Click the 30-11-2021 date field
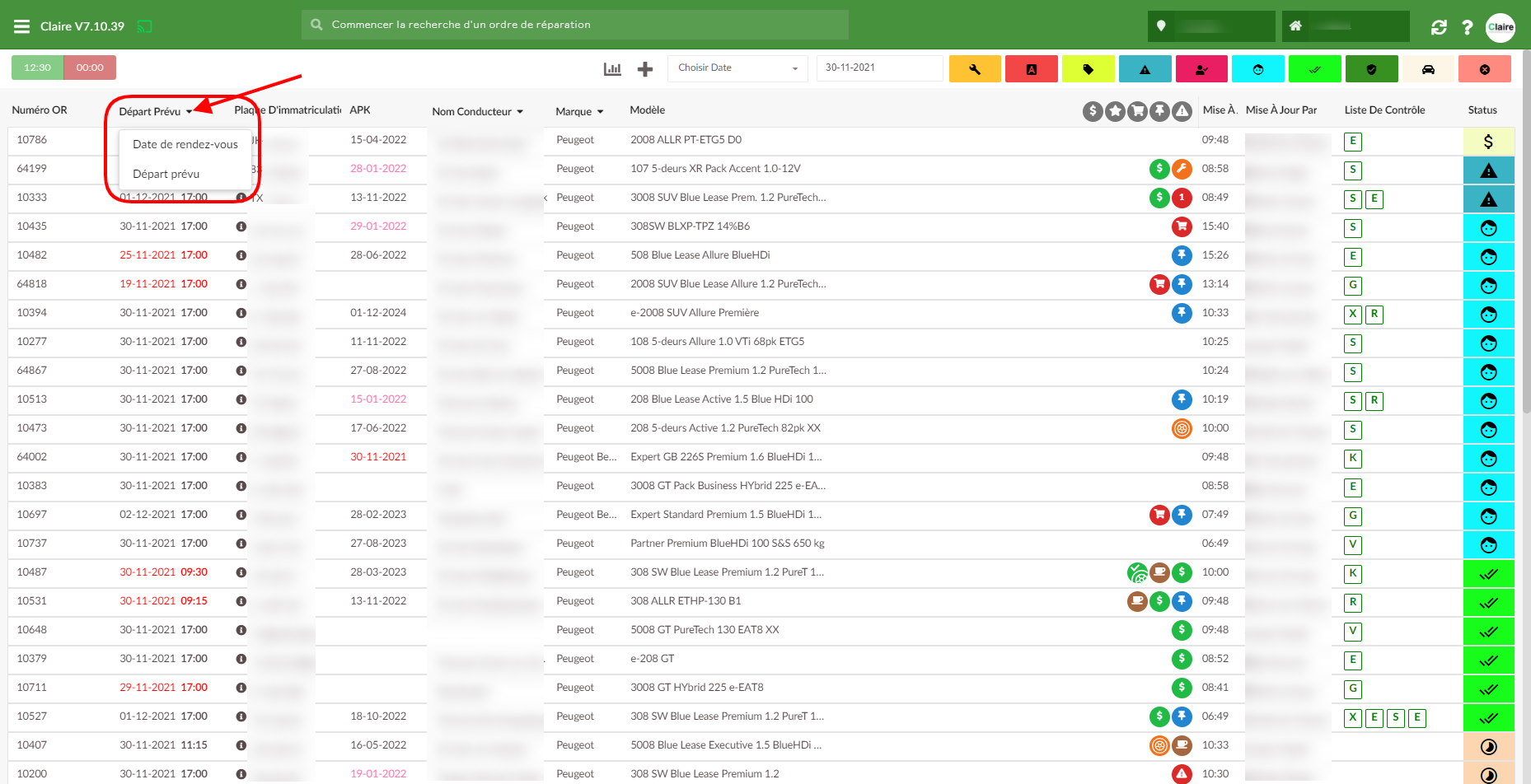This screenshot has width=1531, height=784. (x=879, y=68)
